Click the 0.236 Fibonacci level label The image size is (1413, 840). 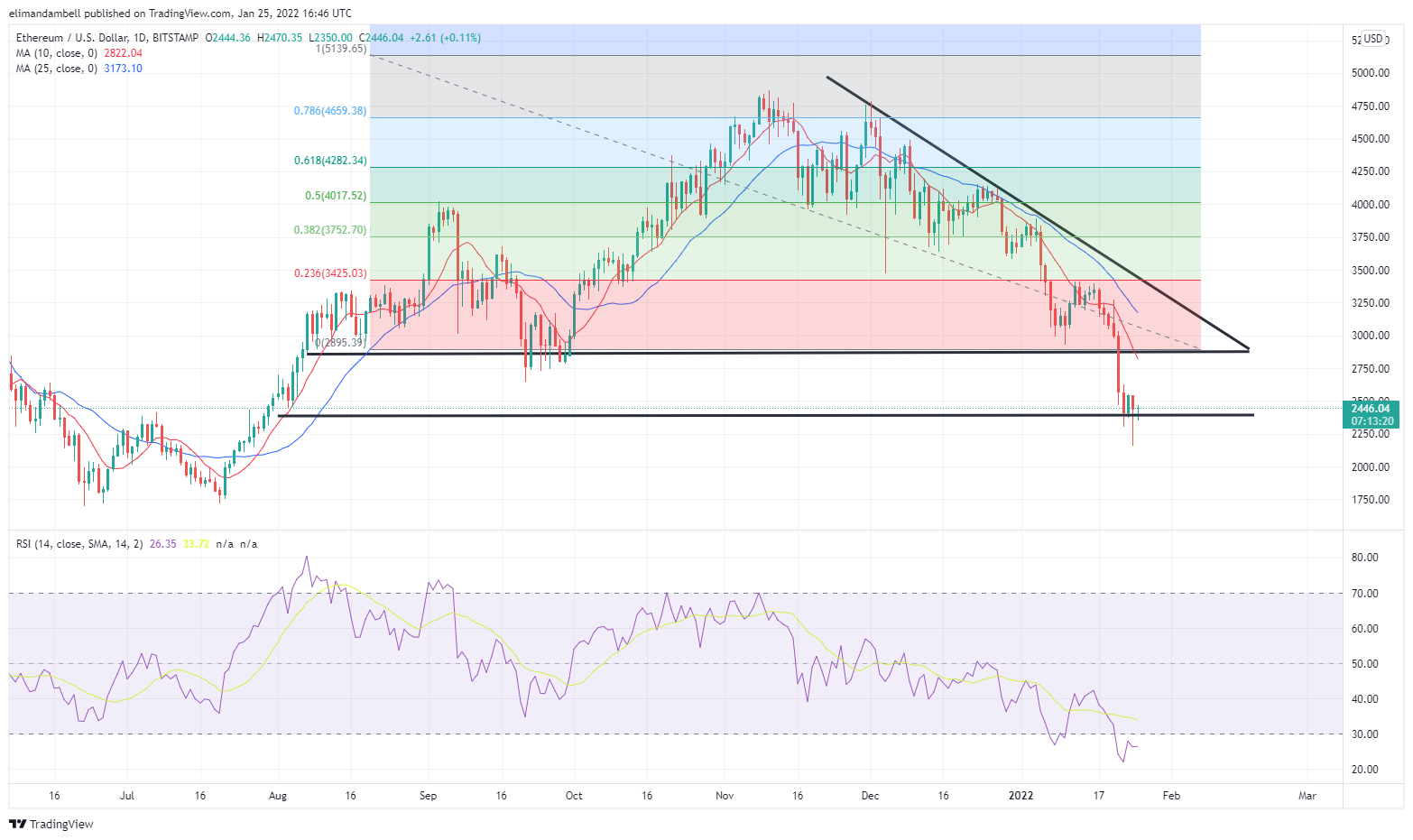(330, 273)
